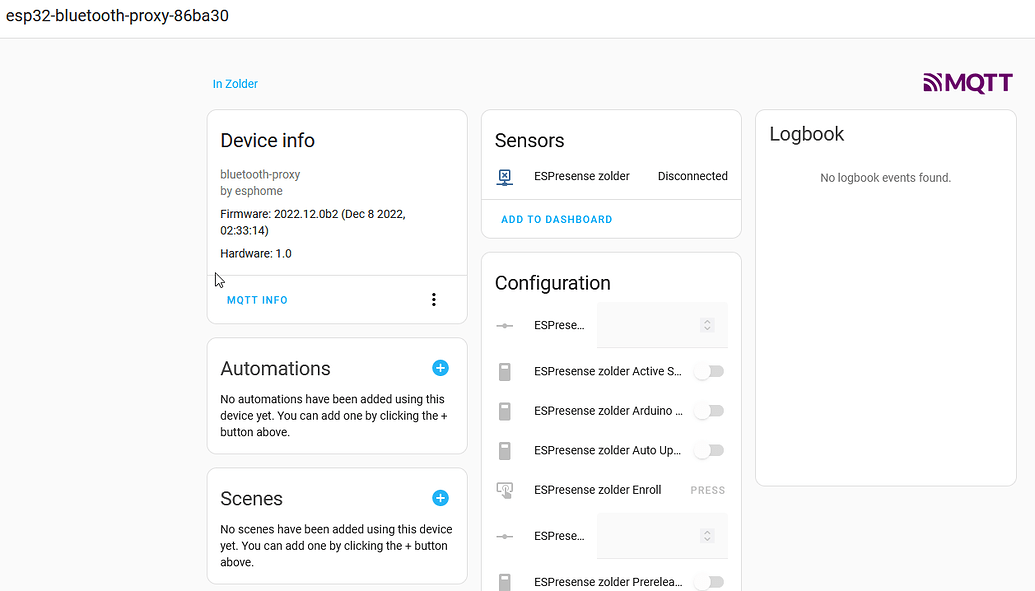The width and height of the screenshot is (1035, 591).
Task: Click the firmware icon beside ESPresense zolder Active Scan
Action: click(x=505, y=371)
